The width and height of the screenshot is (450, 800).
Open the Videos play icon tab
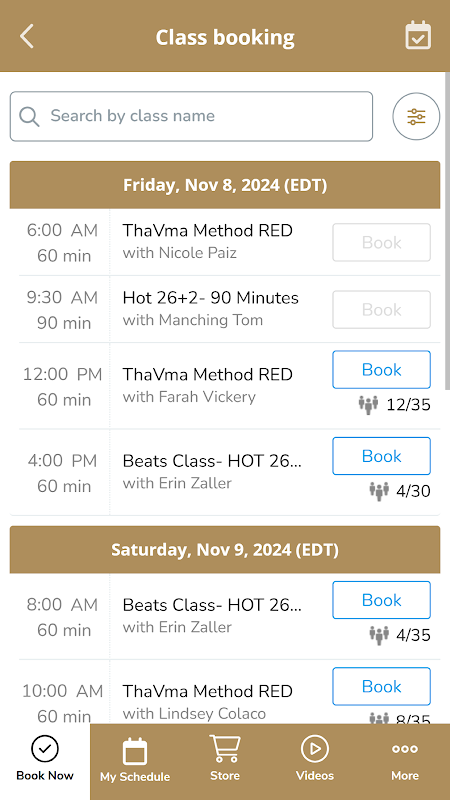coord(315,758)
